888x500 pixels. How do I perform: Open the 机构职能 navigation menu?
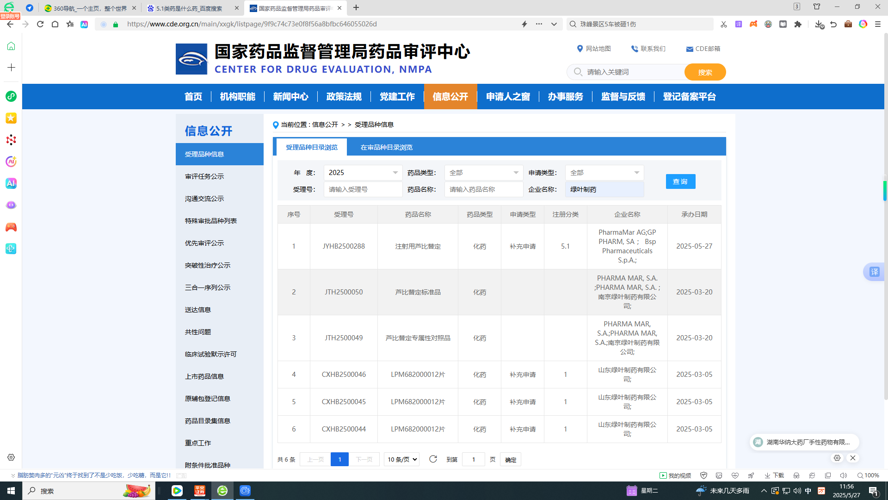(237, 97)
